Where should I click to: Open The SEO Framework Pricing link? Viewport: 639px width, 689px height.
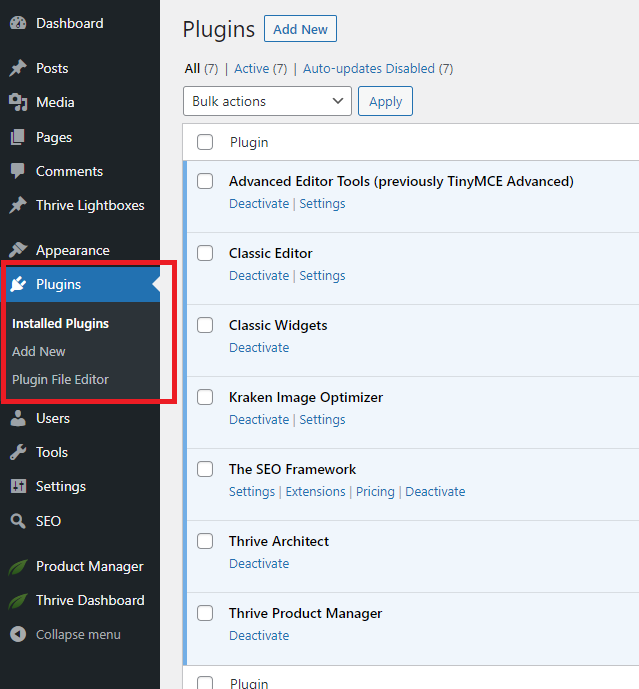click(375, 492)
